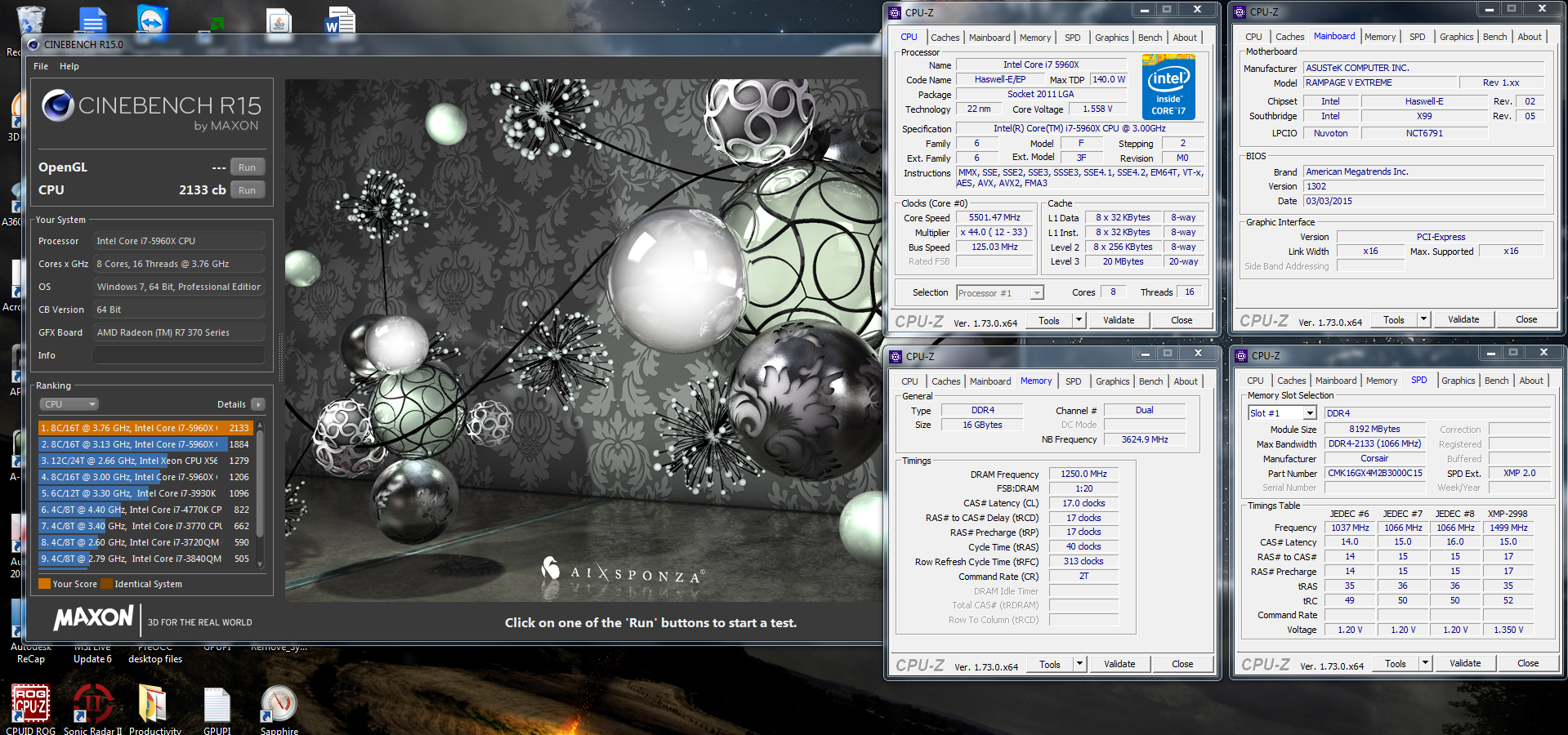The image size is (1568, 735).
Task: Select ranking row 3 Intel Xeon 1279
Action: [145, 461]
